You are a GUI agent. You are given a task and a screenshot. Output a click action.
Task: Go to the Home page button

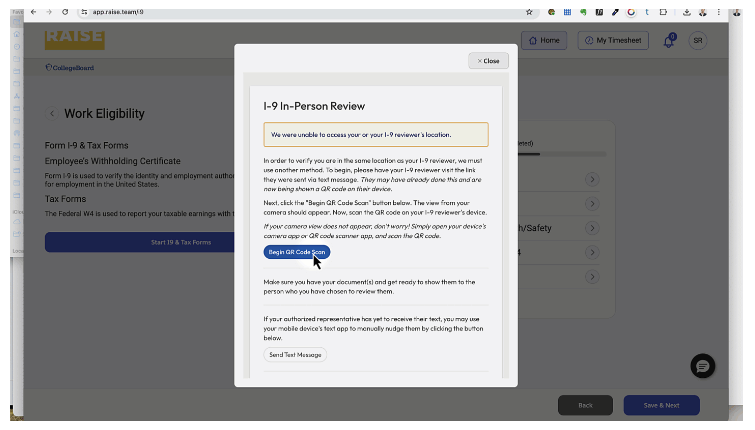544,41
